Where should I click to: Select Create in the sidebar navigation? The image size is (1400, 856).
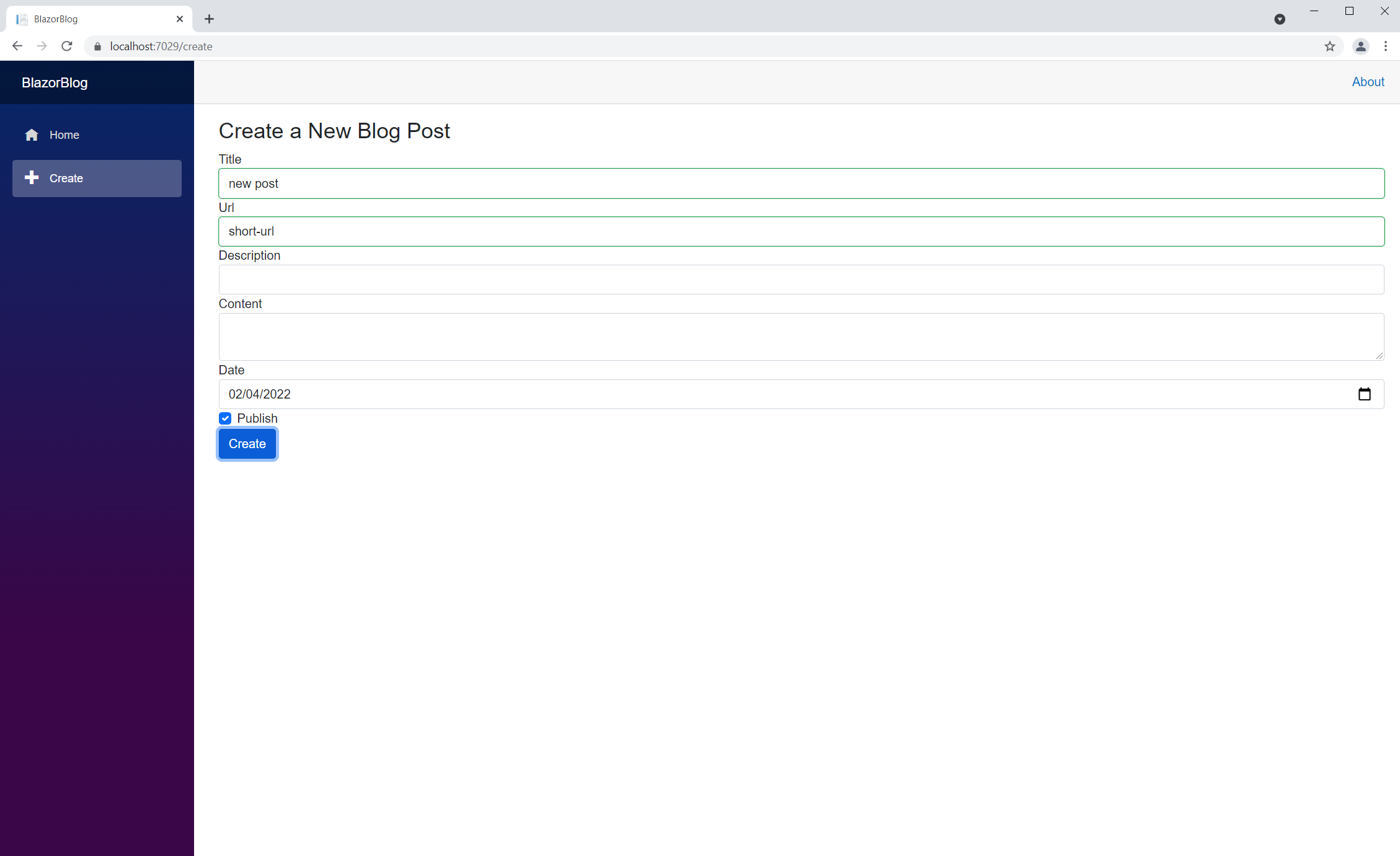(97, 179)
